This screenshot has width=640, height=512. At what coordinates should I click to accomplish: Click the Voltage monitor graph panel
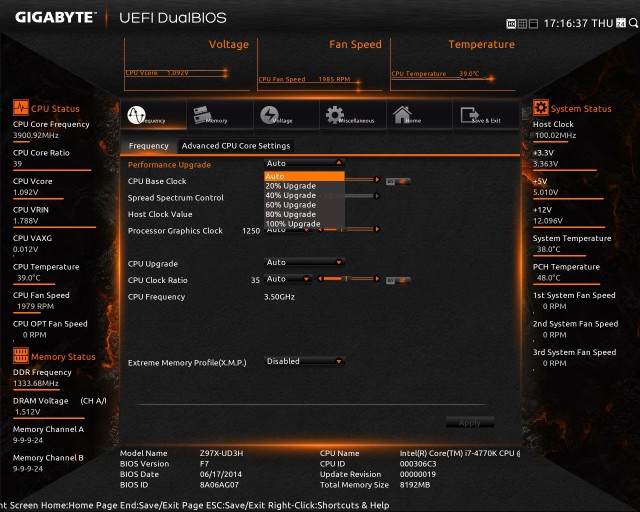pyautogui.click(x=187, y=65)
